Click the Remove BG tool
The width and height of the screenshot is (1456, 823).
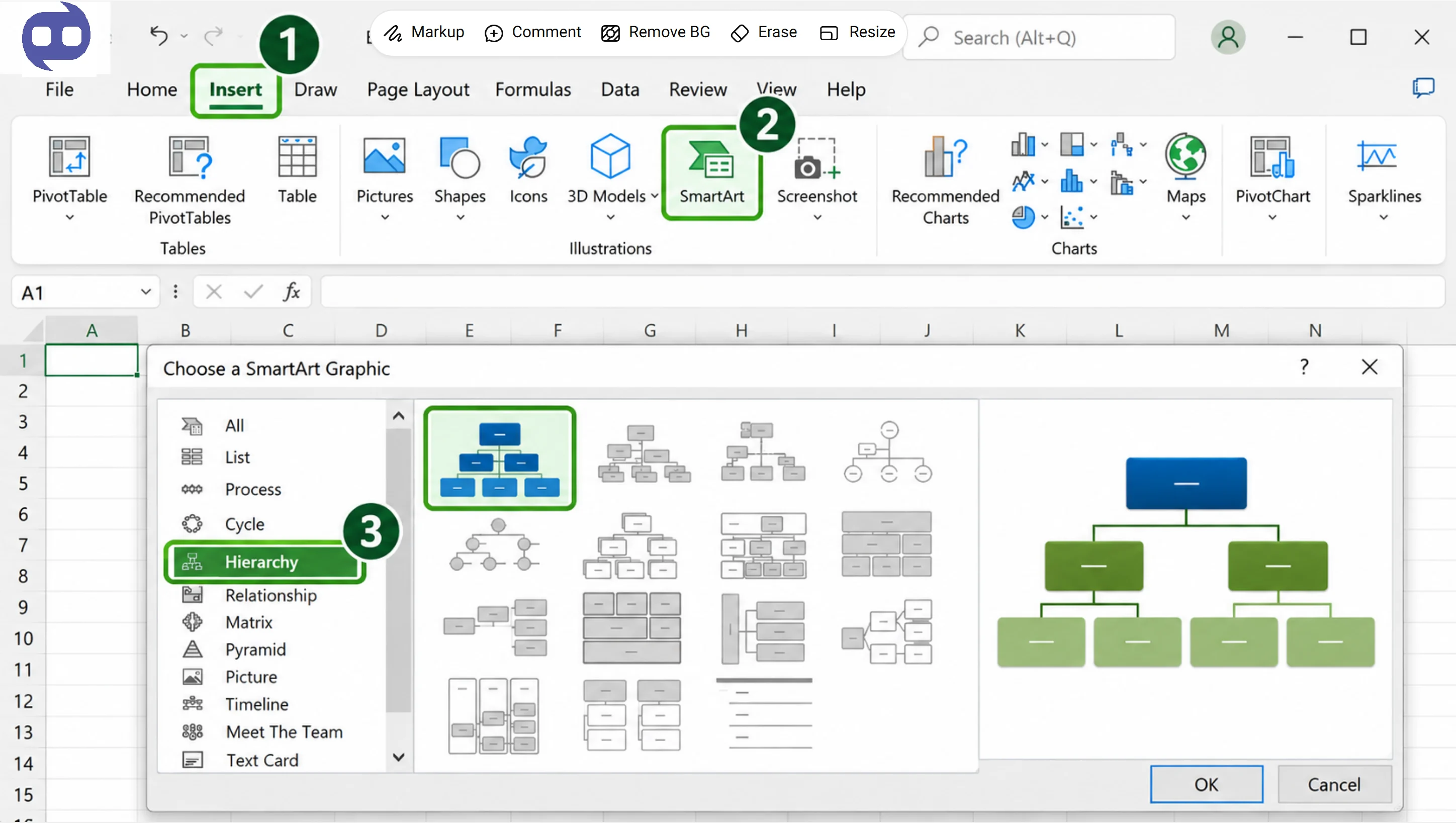[x=656, y=32]
